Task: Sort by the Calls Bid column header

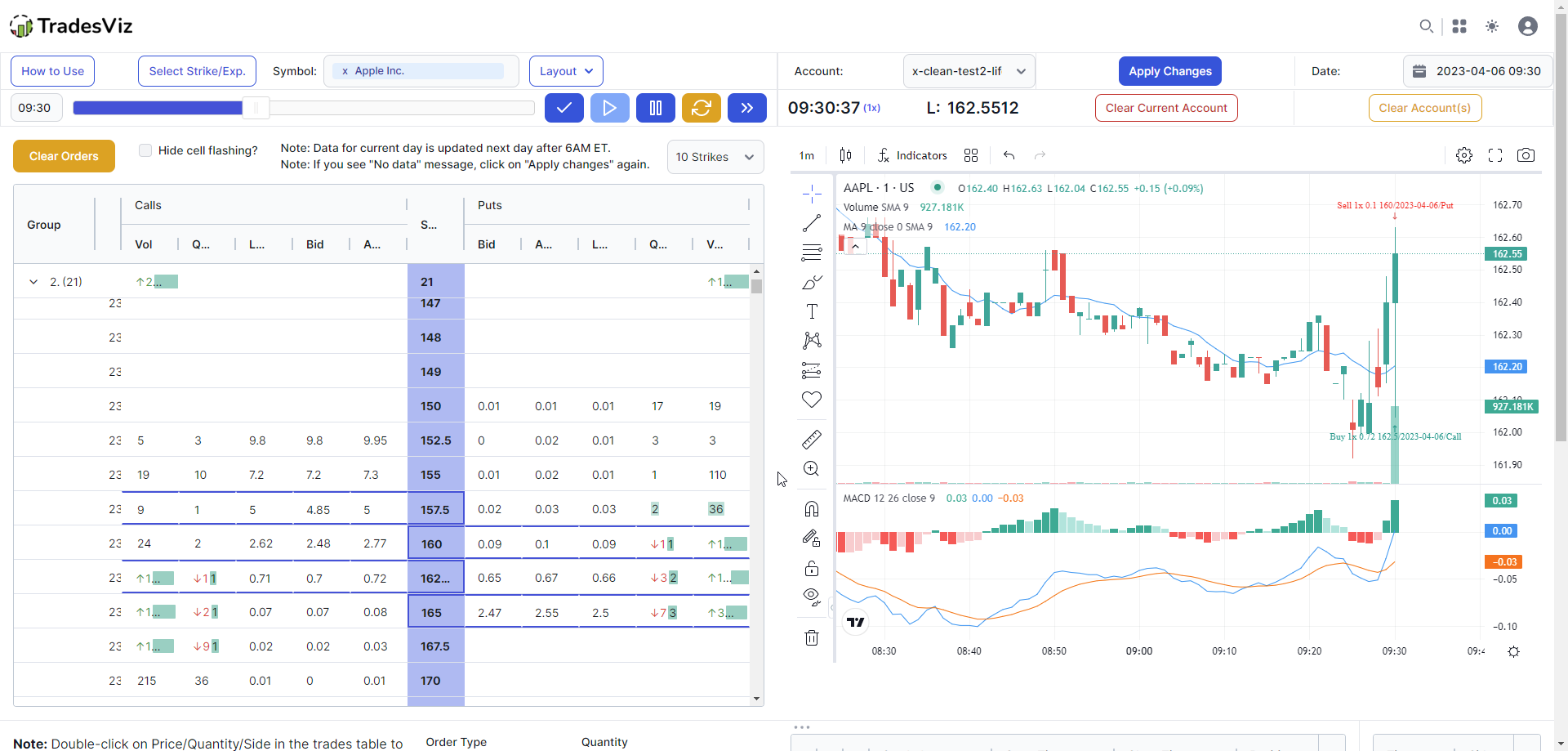Action: point(321,244)
